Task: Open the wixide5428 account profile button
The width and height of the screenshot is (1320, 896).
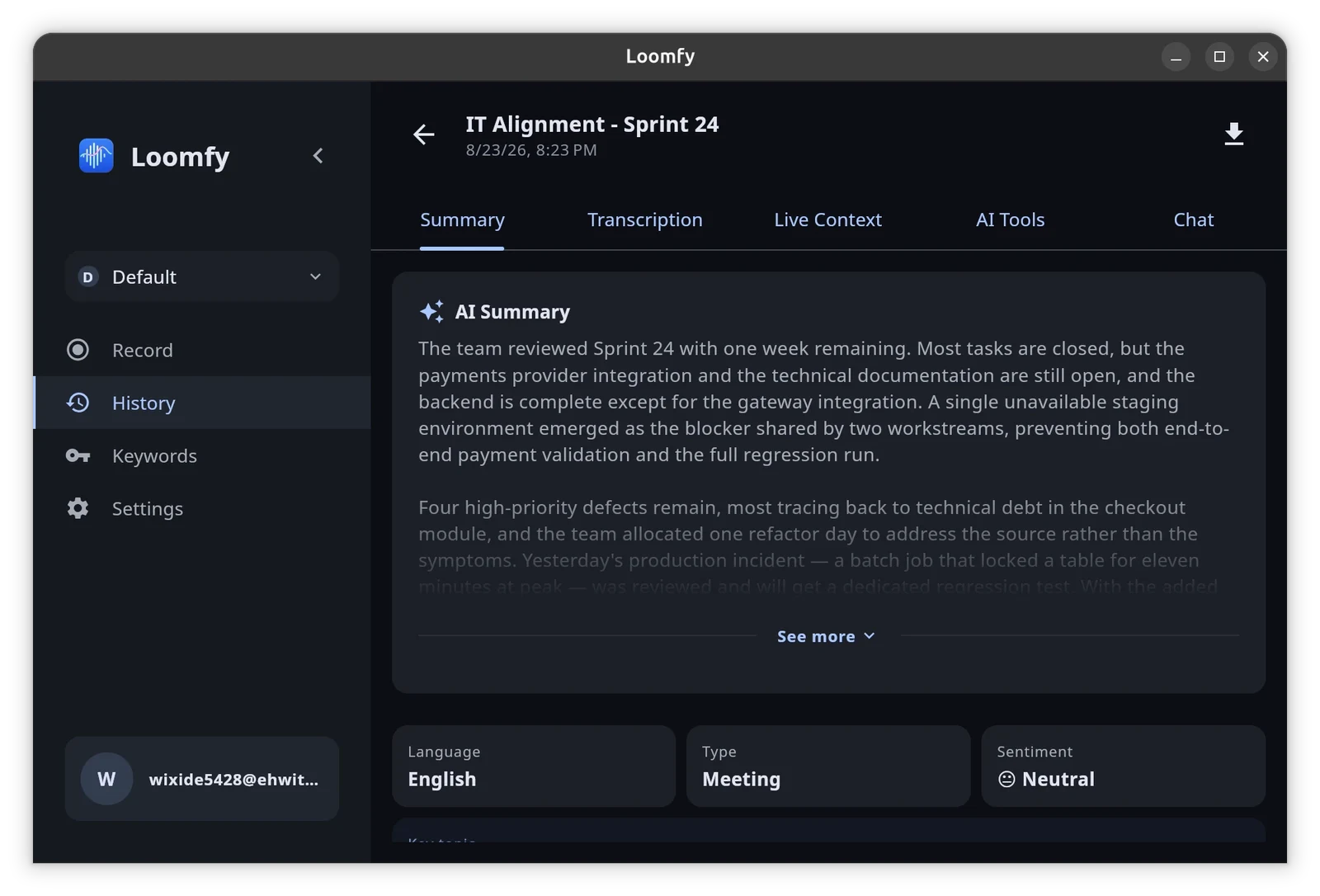Action: (202, 779)
